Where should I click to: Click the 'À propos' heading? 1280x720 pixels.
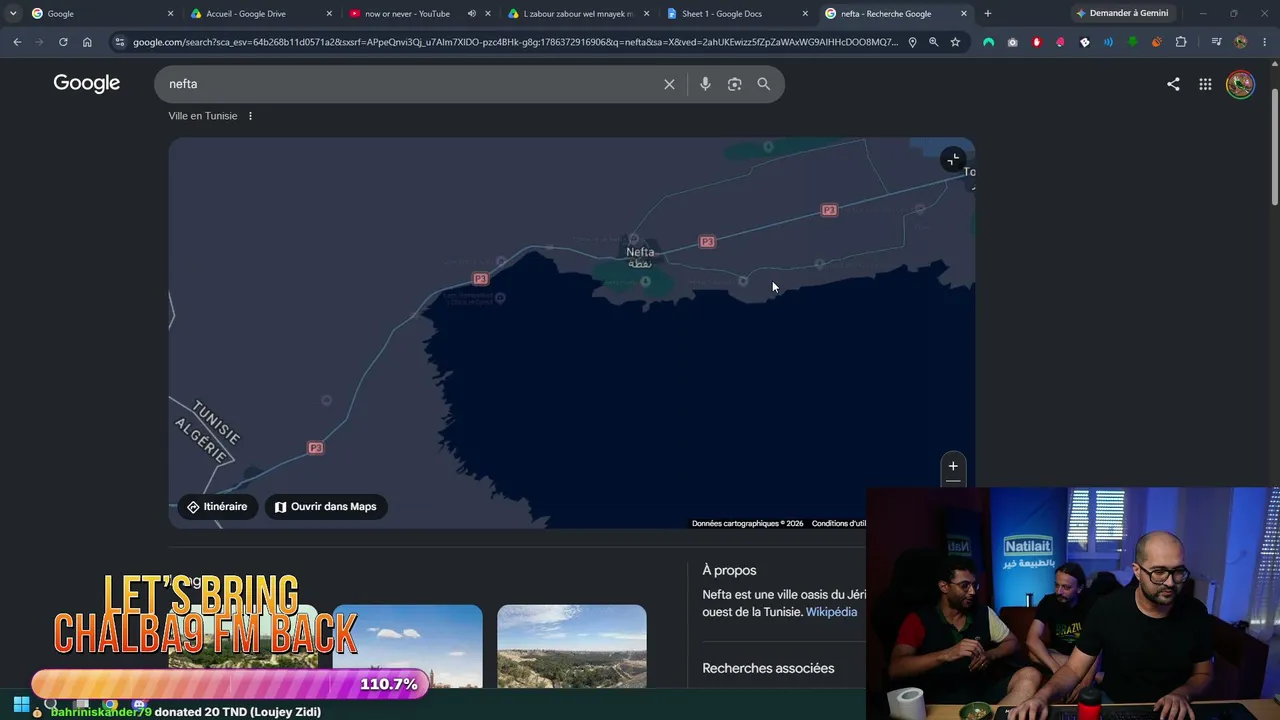(x=729, y=570)
